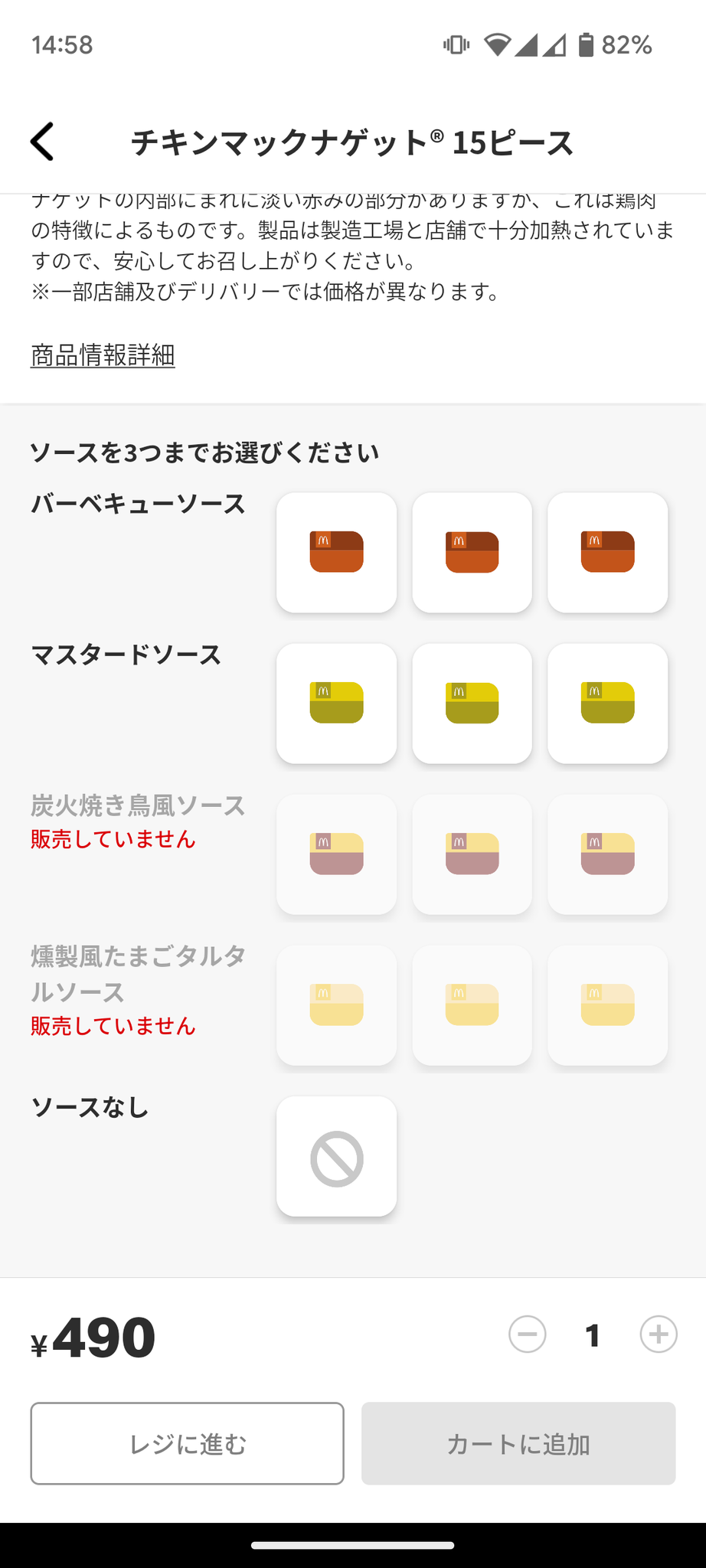Decrease quantity with the minus button

click(528, 1334)
